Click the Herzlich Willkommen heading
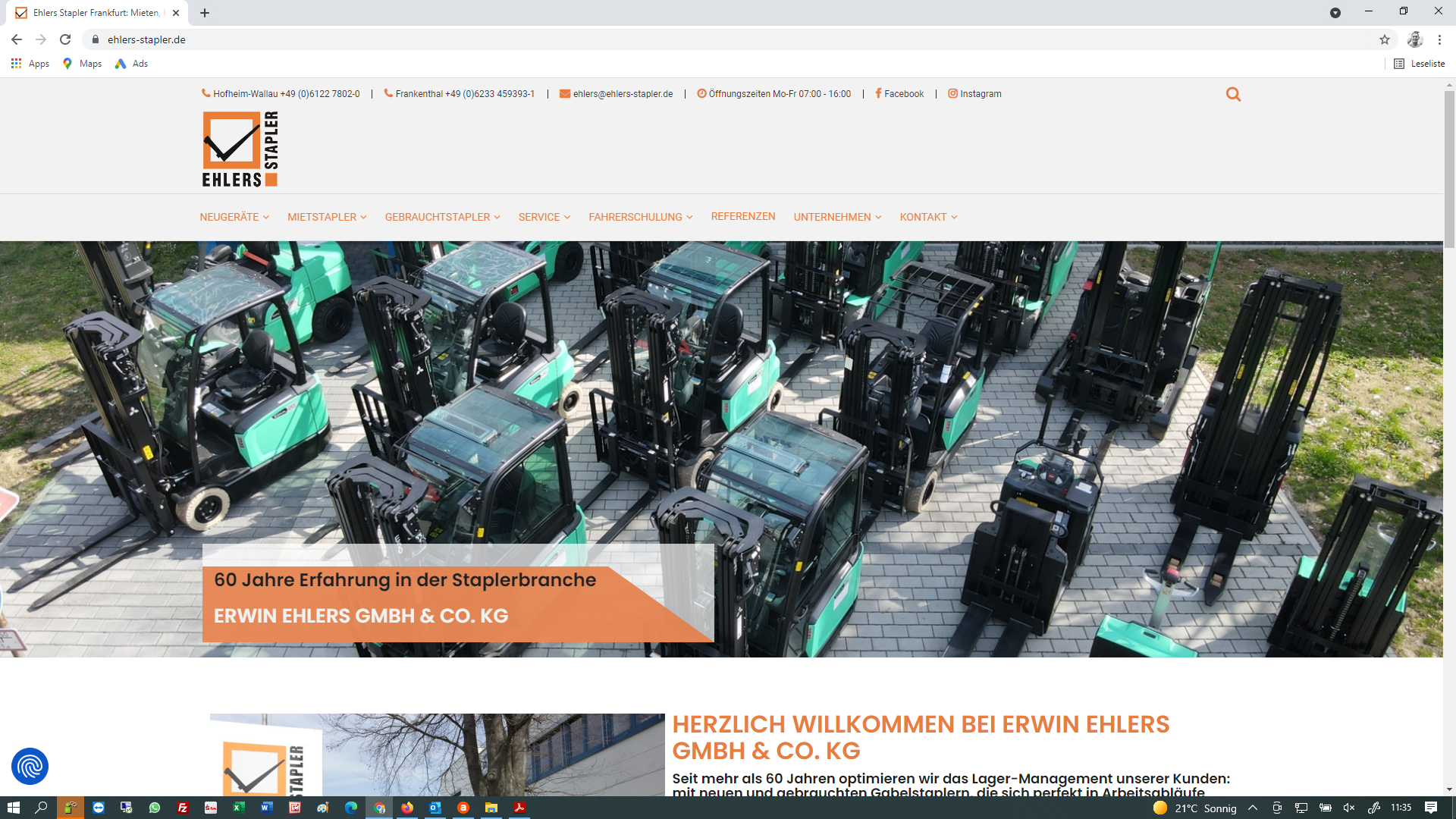Screen dimensions: 1456x819 tap(921, 737)
